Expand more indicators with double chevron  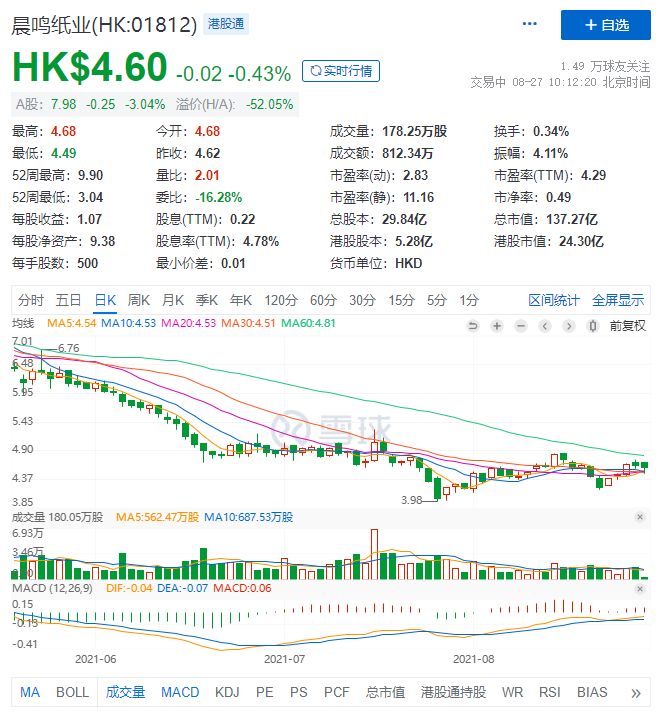[636, 693]
